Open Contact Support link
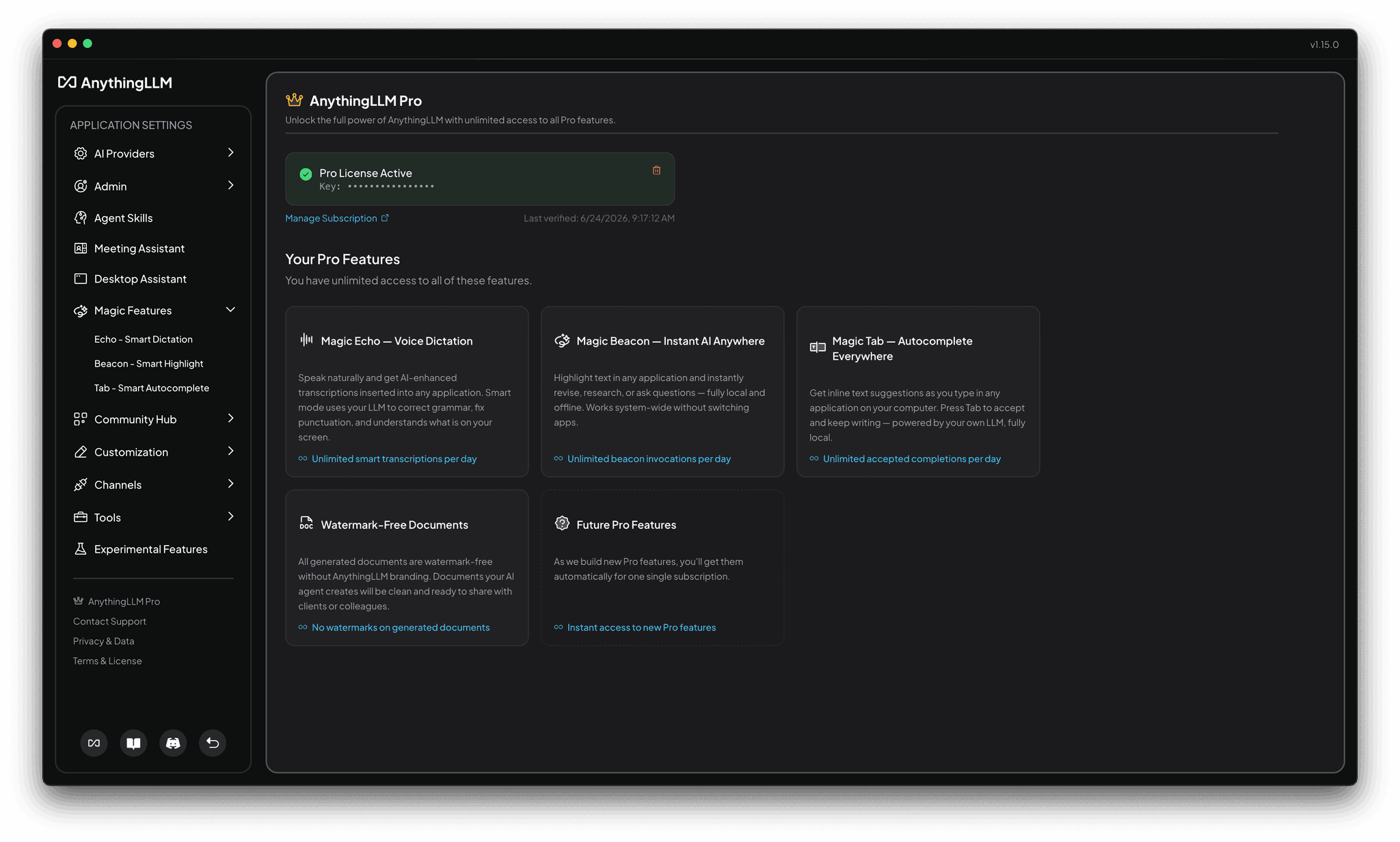The image size is (1400, 842). (109, 621)
